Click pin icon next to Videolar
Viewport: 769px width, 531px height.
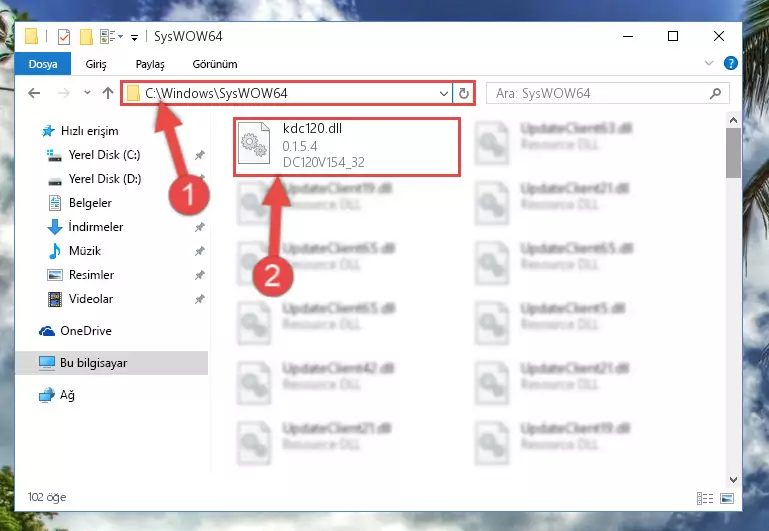(200, 299)
